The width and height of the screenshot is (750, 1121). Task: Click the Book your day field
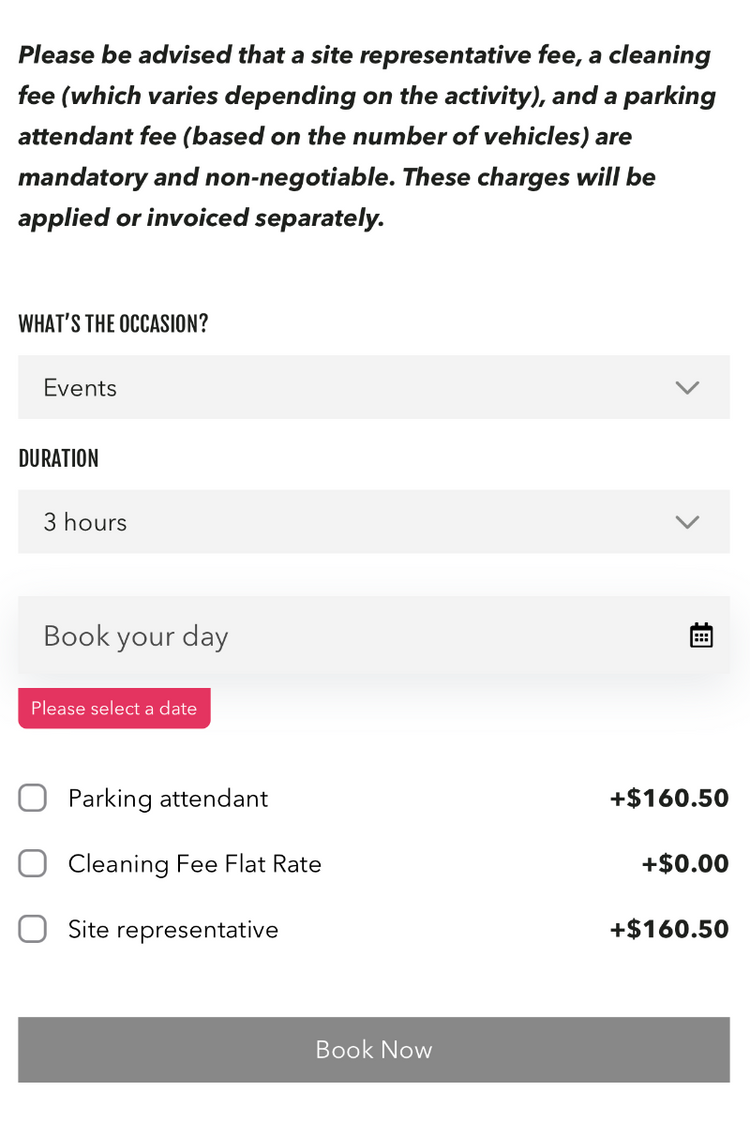340,636
